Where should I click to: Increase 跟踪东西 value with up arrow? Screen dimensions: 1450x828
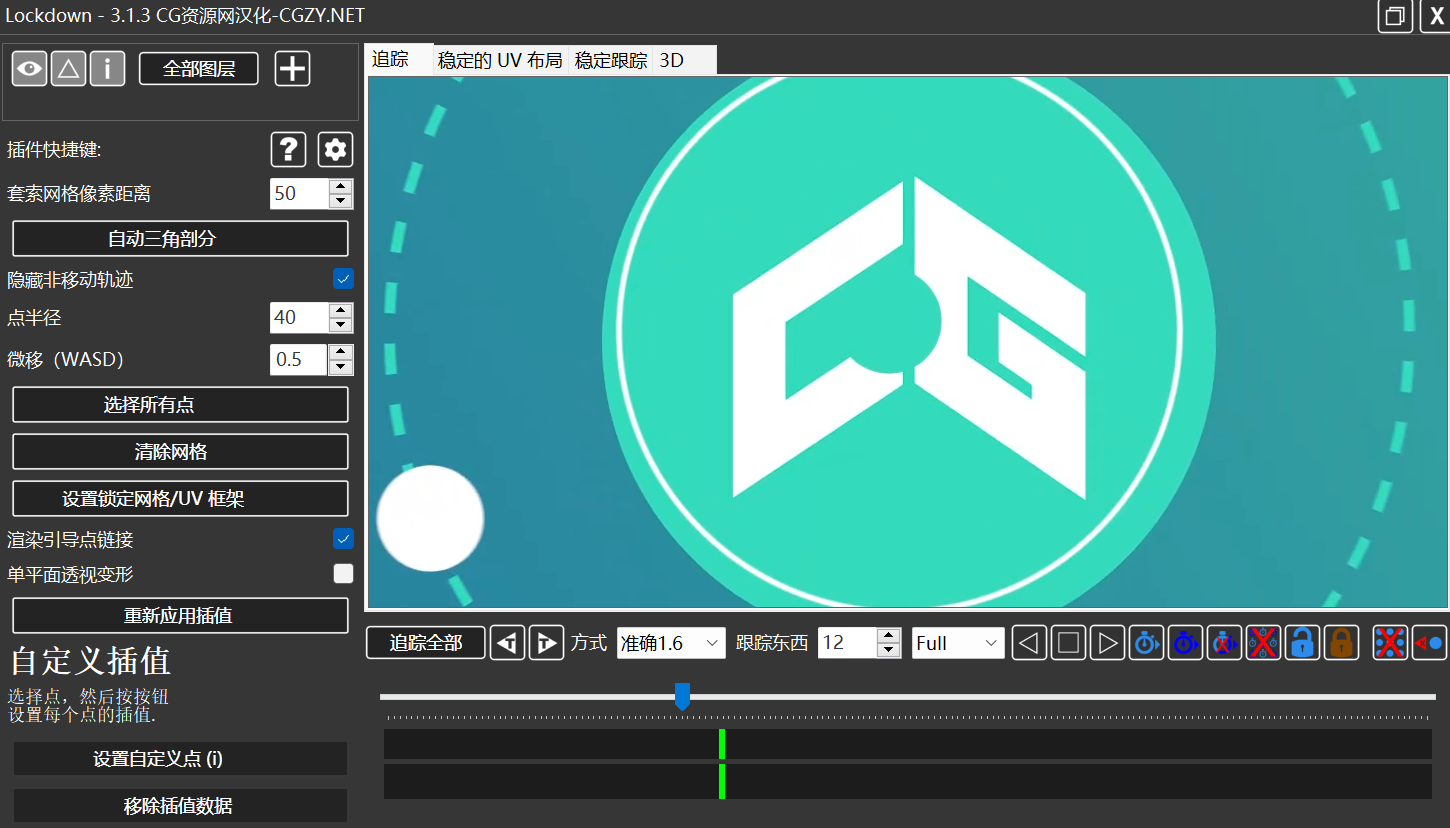pos(888,635)
